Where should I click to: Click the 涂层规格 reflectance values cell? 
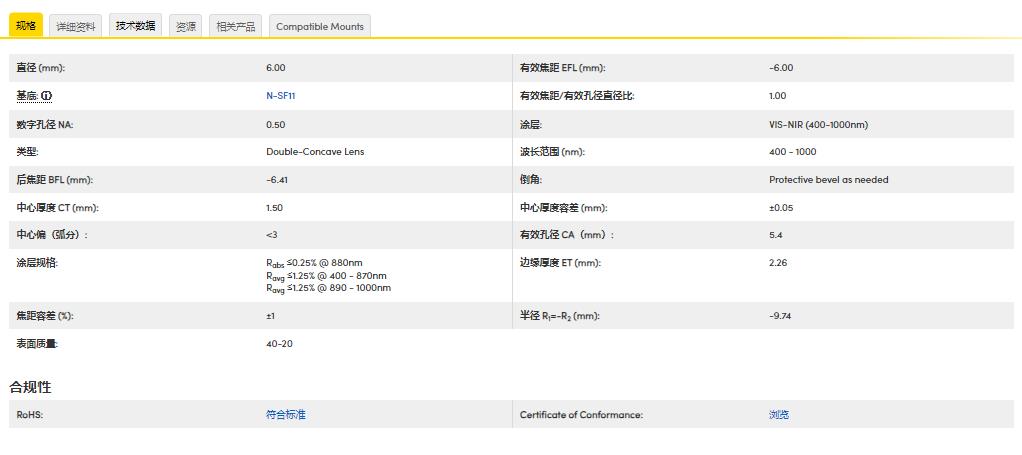tap(328, 275)
